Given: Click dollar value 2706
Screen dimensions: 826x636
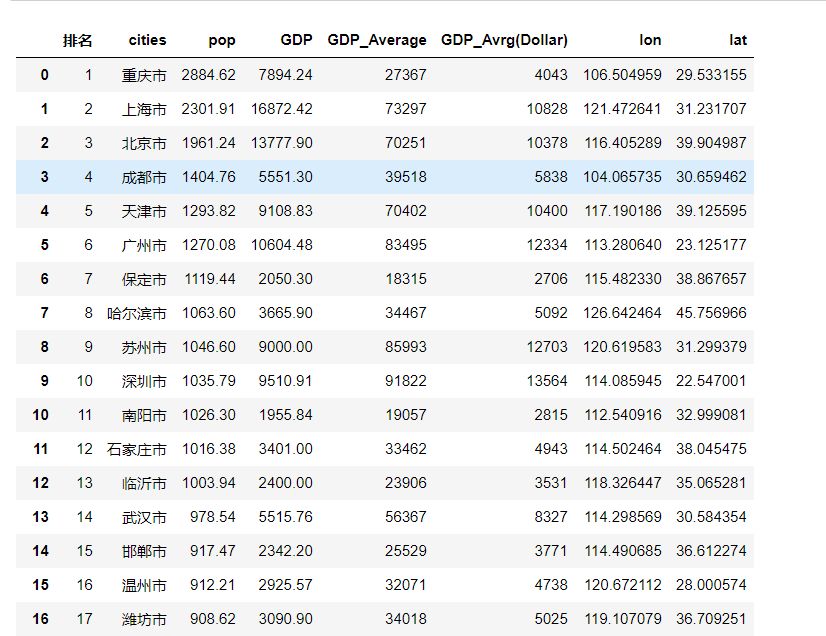Looking at the screenshot, I should point(551,279).
